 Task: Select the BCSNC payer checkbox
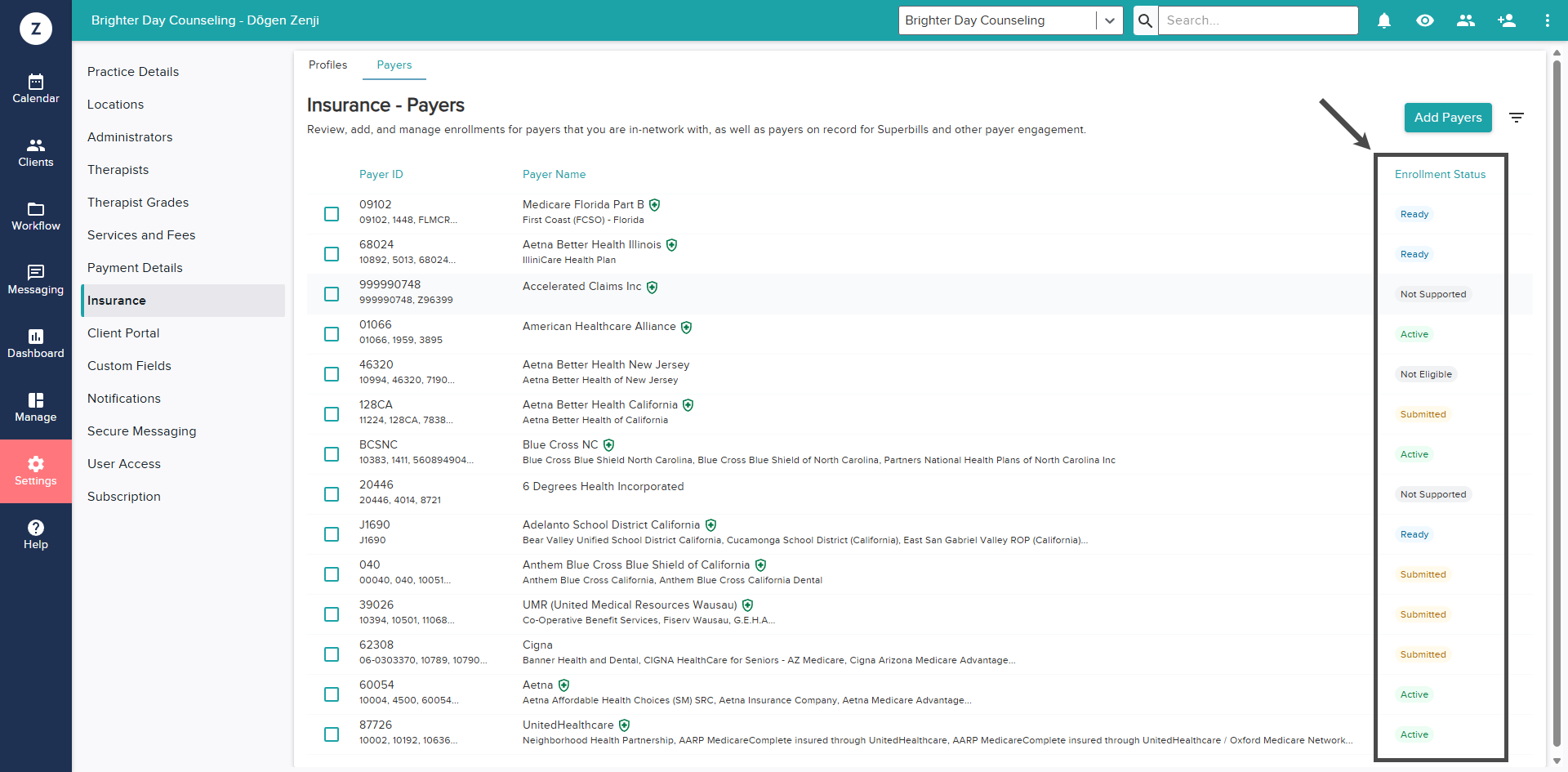coord(332,454)
